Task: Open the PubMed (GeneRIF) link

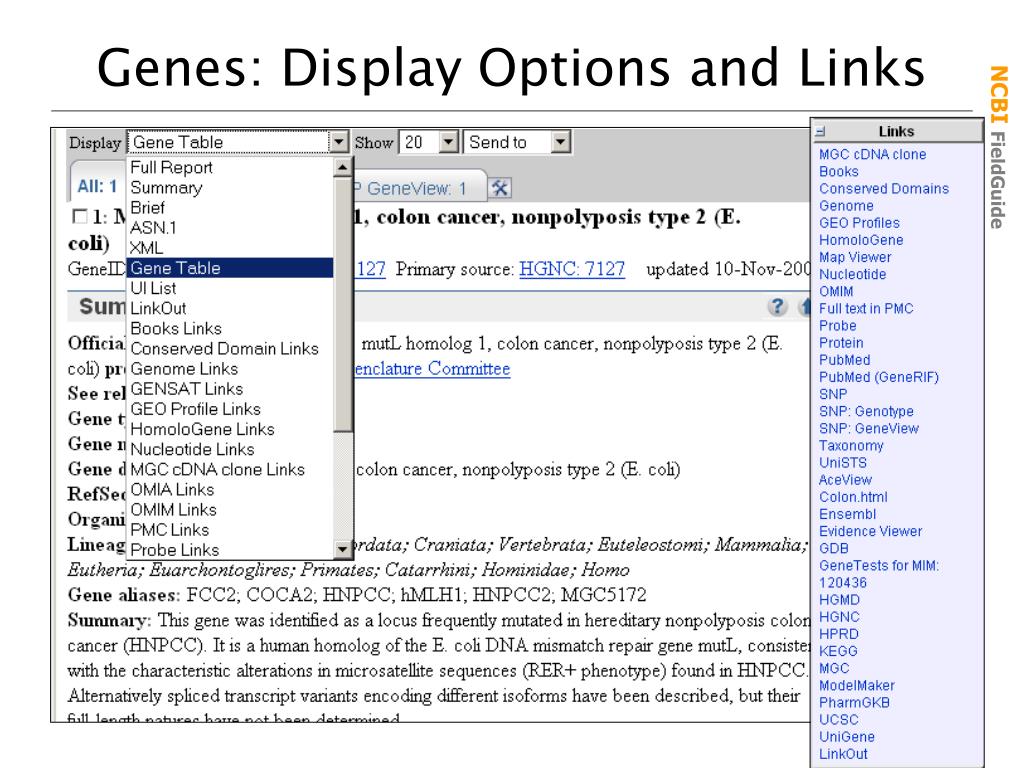Action: point(878,377)
